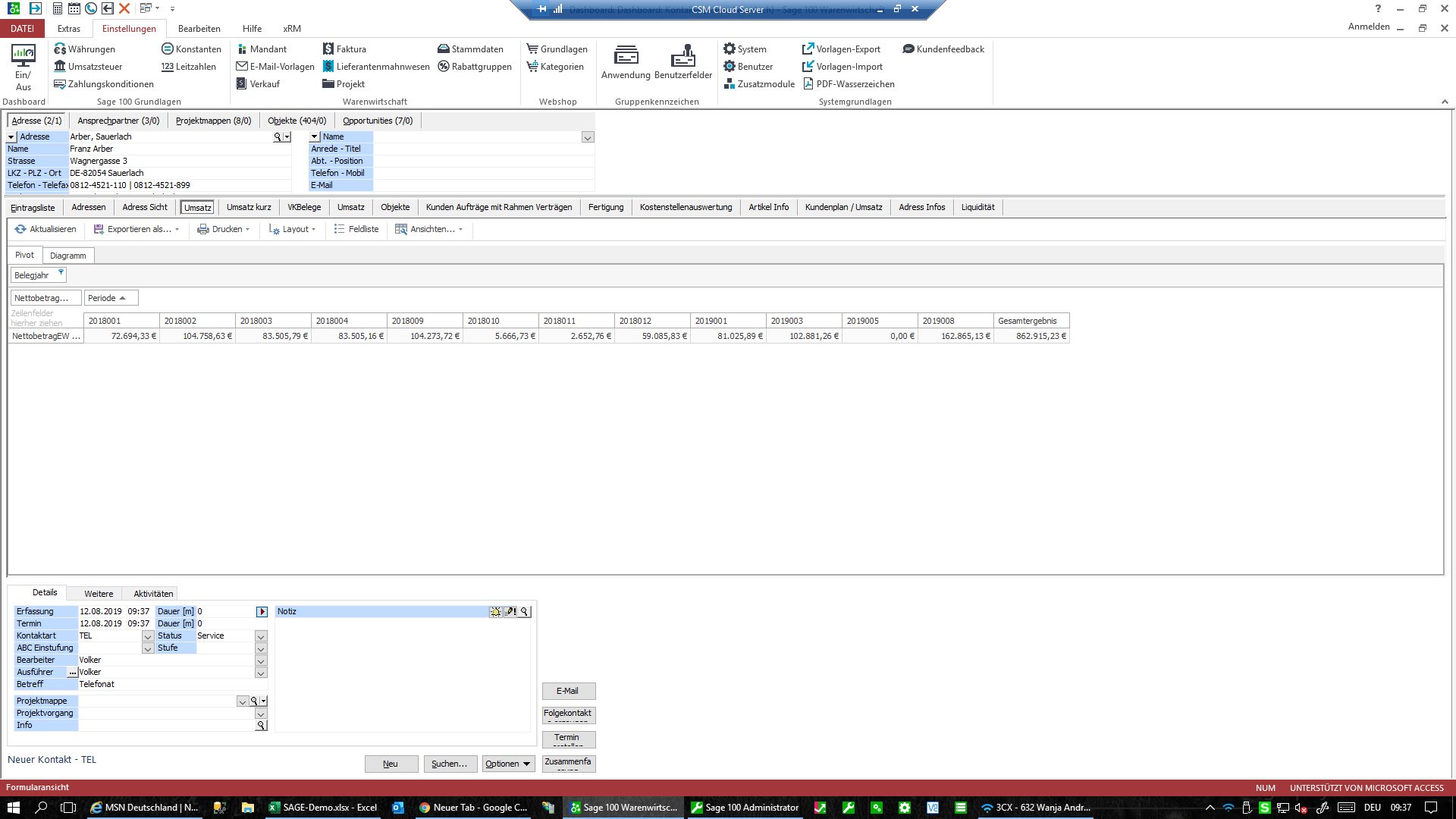Open the Bearbeiten menu
Image resolution: width=1456 pixels, height=819 pixels.
[x=199, y=28]
